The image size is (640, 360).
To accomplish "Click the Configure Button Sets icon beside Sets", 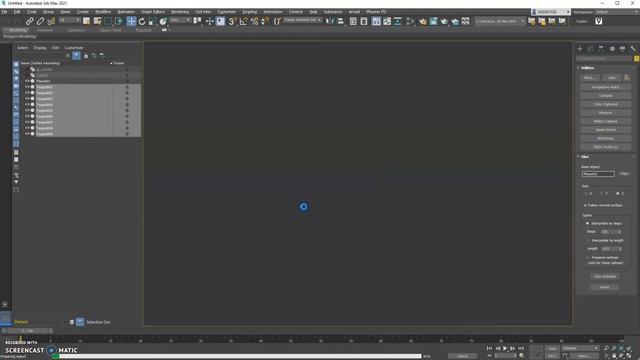I will [627, 78].
